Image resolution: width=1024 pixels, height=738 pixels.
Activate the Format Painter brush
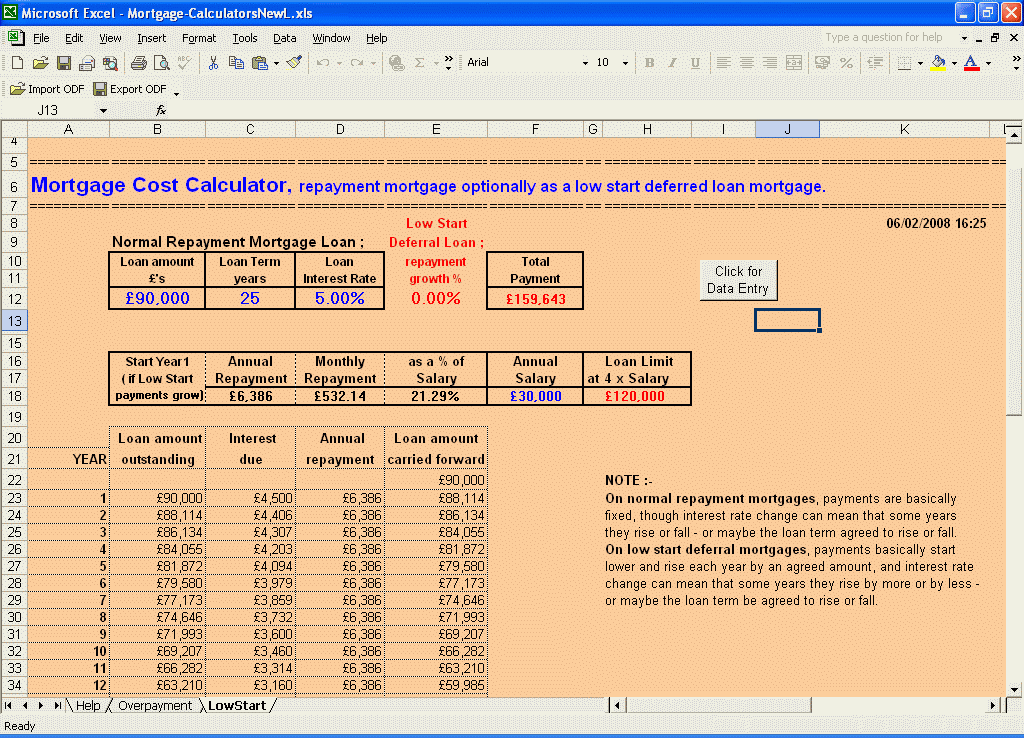pos(295,63)
